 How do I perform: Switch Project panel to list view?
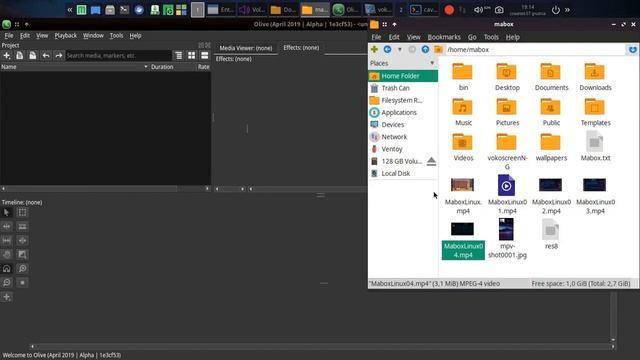[x=204, y=56]
